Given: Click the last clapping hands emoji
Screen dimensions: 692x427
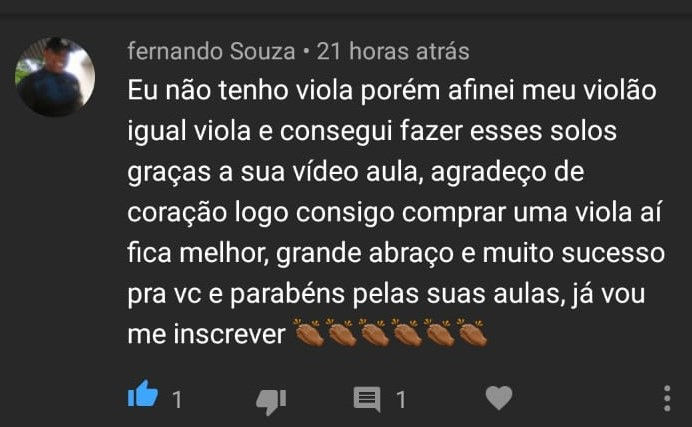Looking at the screenshot, I should click(472, 332).
